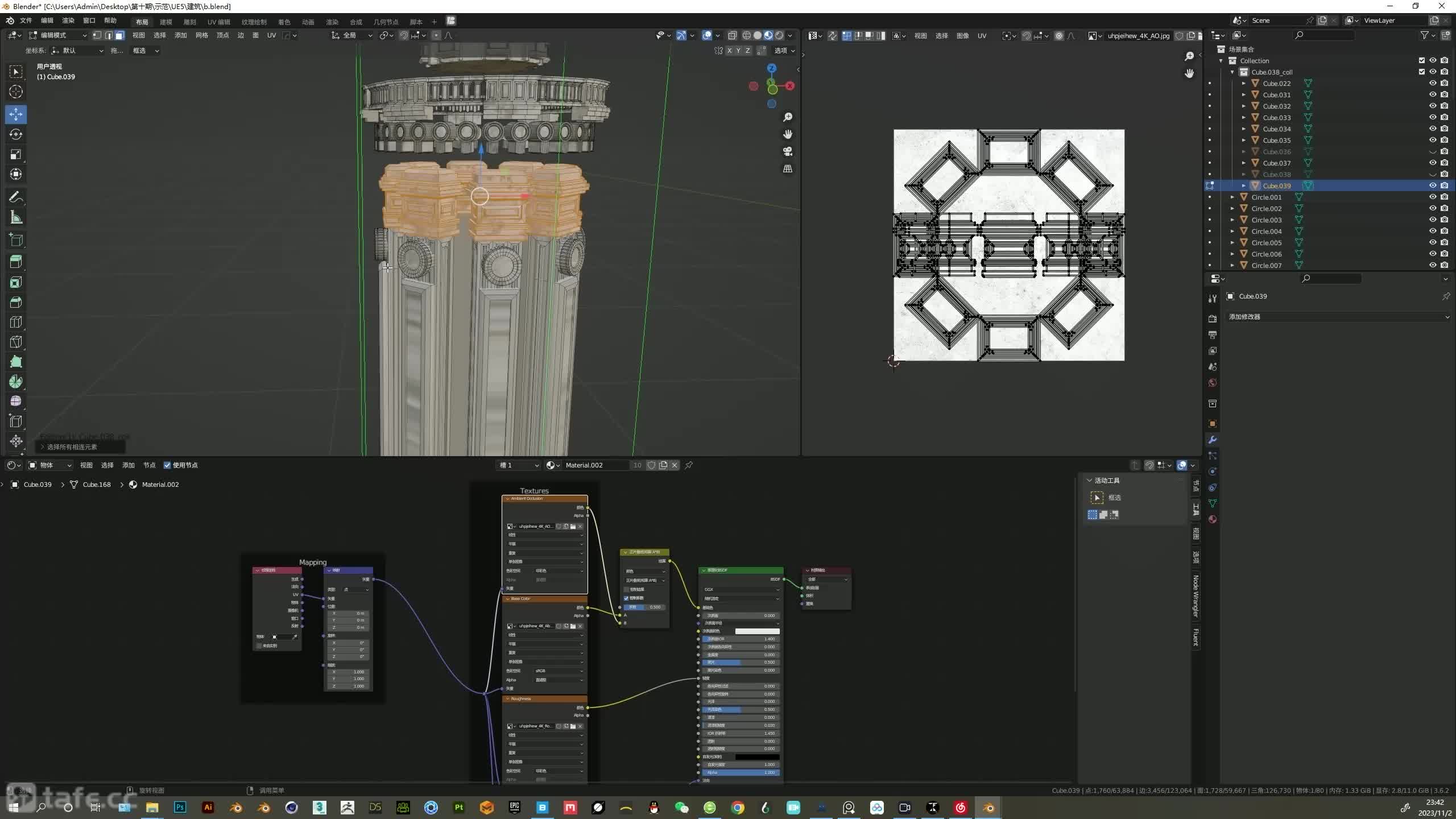Open the Options dropdown in viewport header
This screenshot has width=1456, height=819.
click(x=784, y=51)
